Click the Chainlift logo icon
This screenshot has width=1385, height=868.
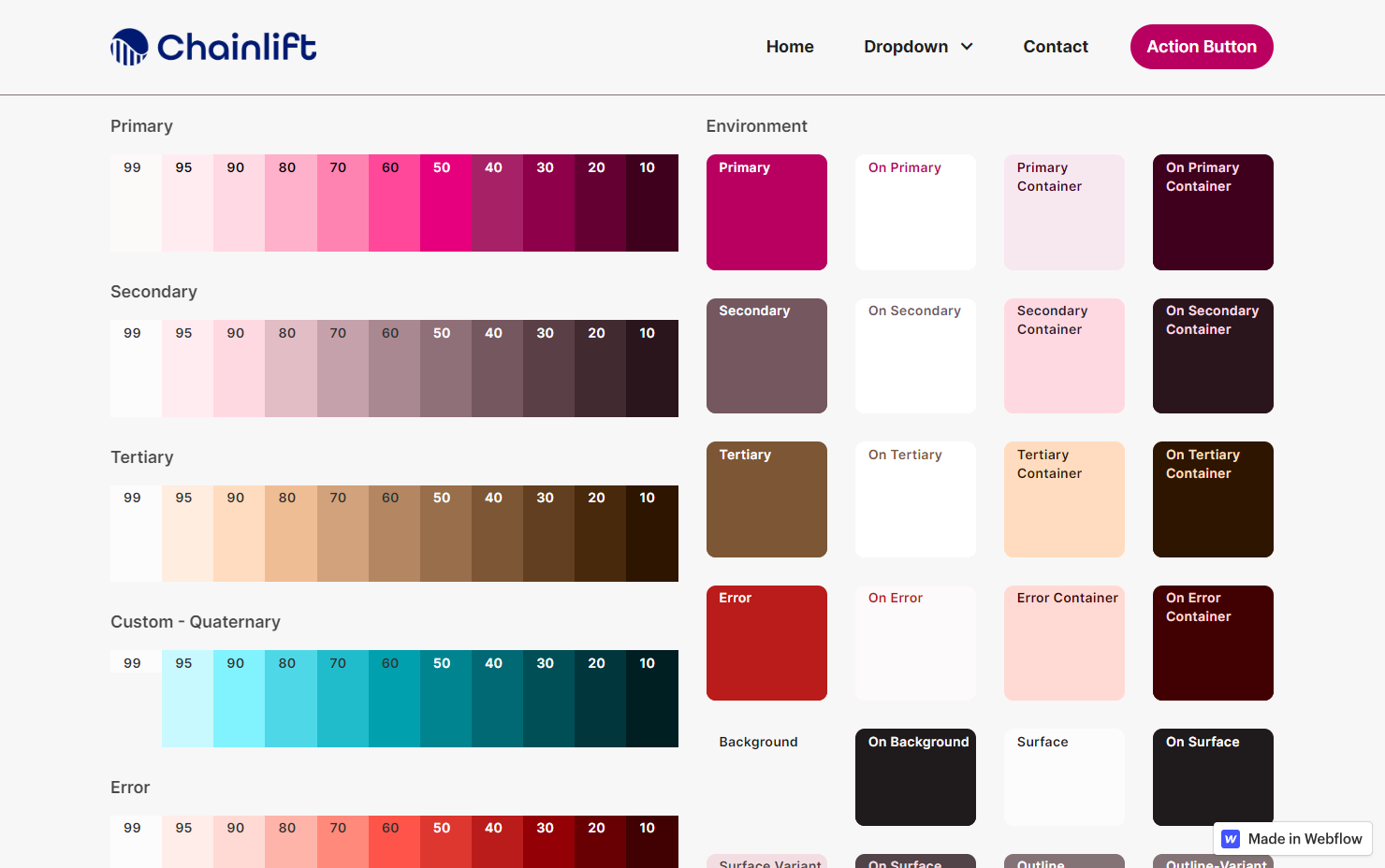pyautogui.click(x=129, y=47)
